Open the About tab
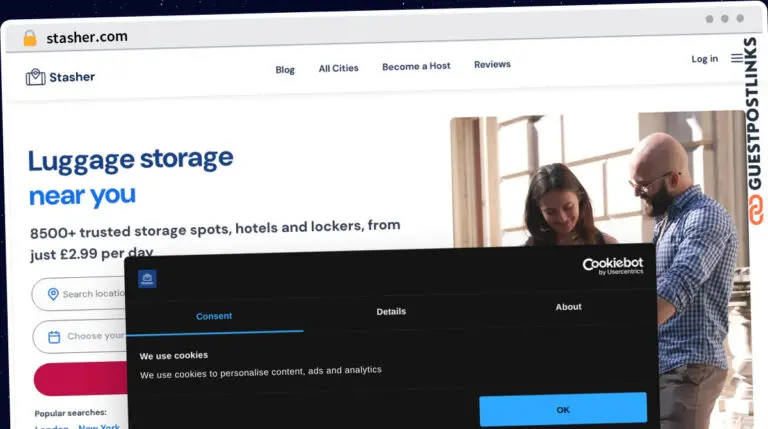Image resolution: width=768 pixels, height=429 pixels. pyautogui.click(x=568, y=307)
